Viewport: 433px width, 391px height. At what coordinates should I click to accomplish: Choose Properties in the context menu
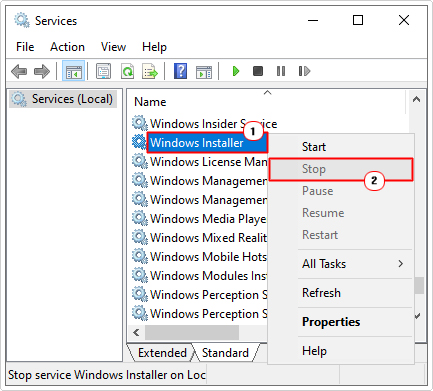(x=341, y=322)
